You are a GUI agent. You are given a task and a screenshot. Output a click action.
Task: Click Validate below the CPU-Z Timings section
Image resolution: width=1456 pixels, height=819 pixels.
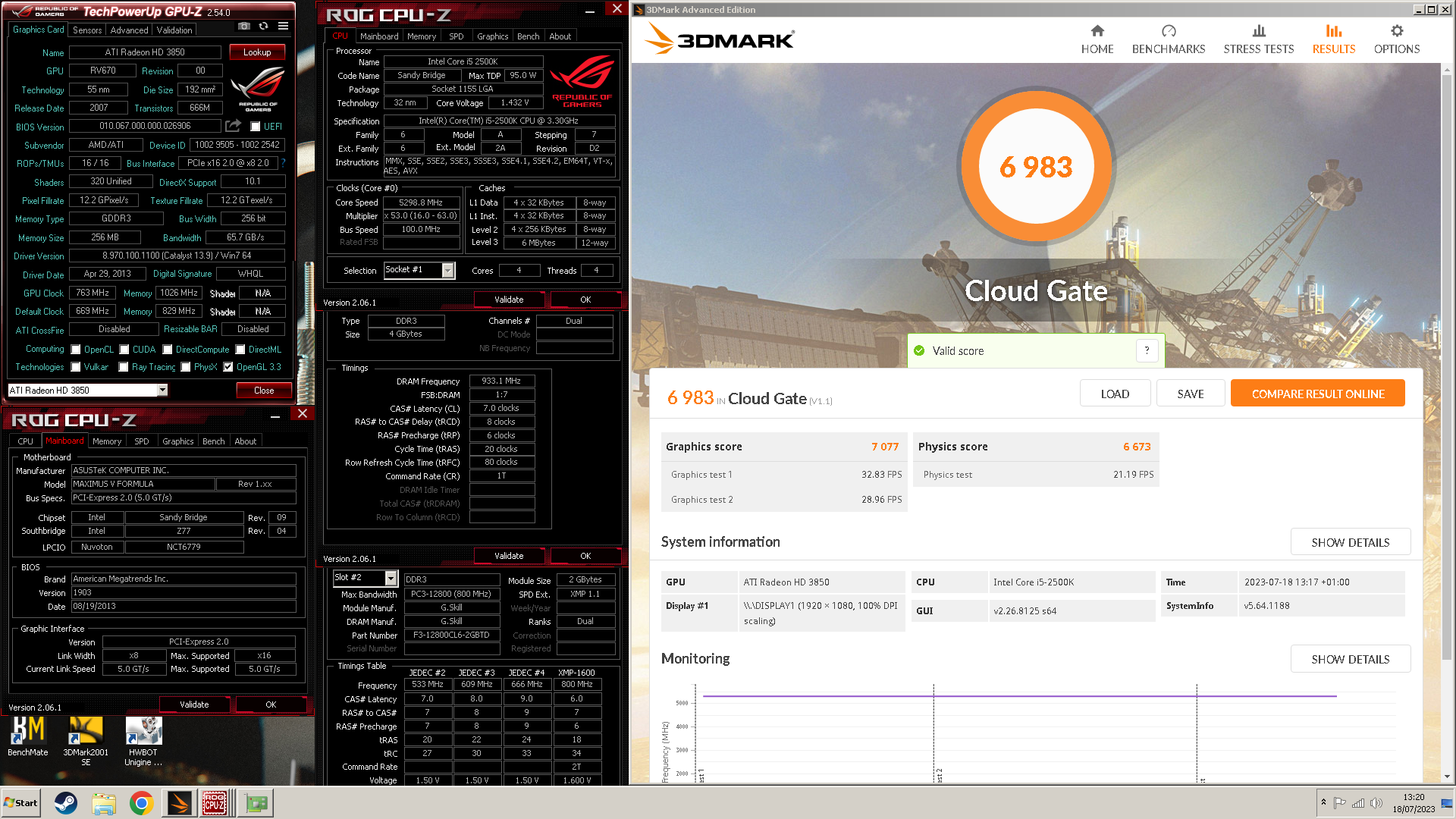click(509, 556)
